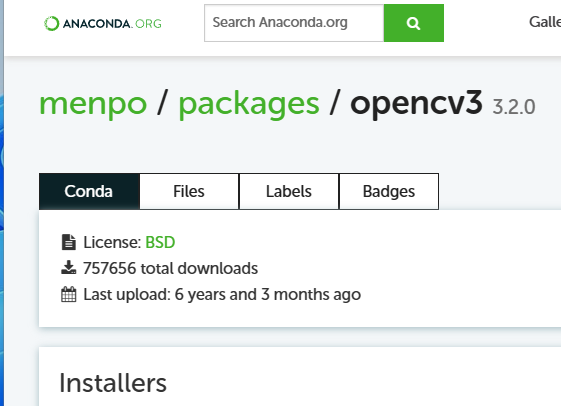Open the ANACONDA.ORG wordmark home link

112,24
